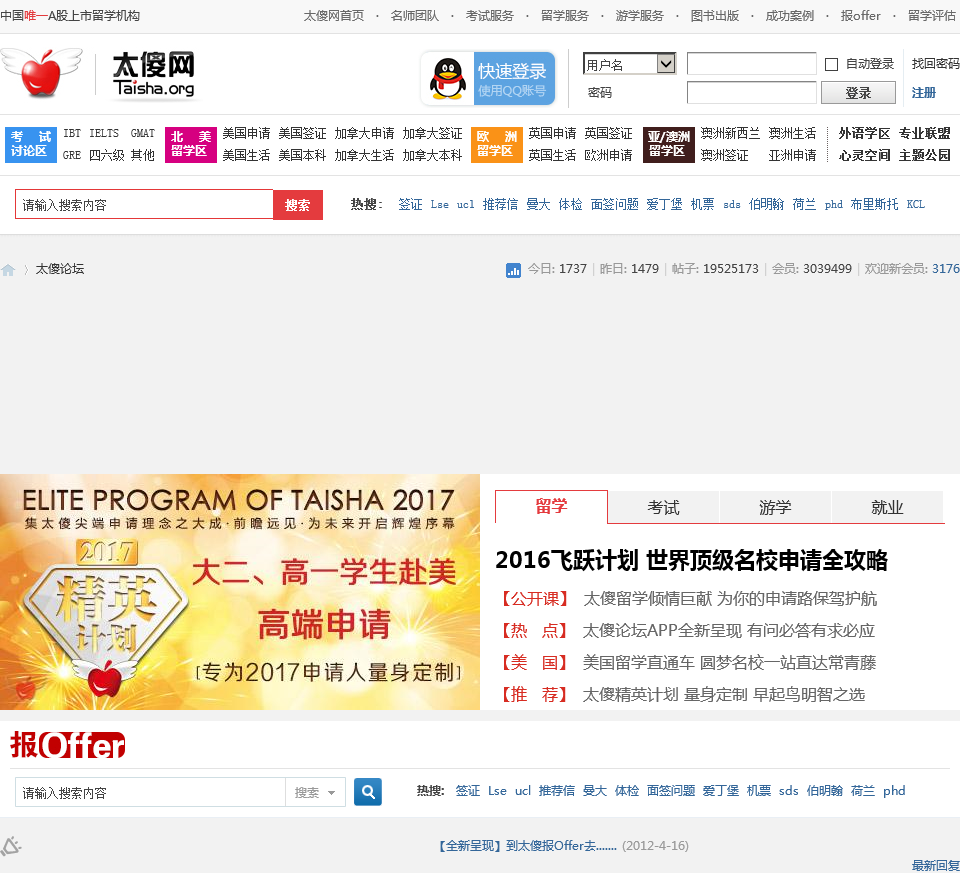The width and height of the screenshot is (960, 873).
Task: Open 图书出版 in top menu
Action: 714,15
